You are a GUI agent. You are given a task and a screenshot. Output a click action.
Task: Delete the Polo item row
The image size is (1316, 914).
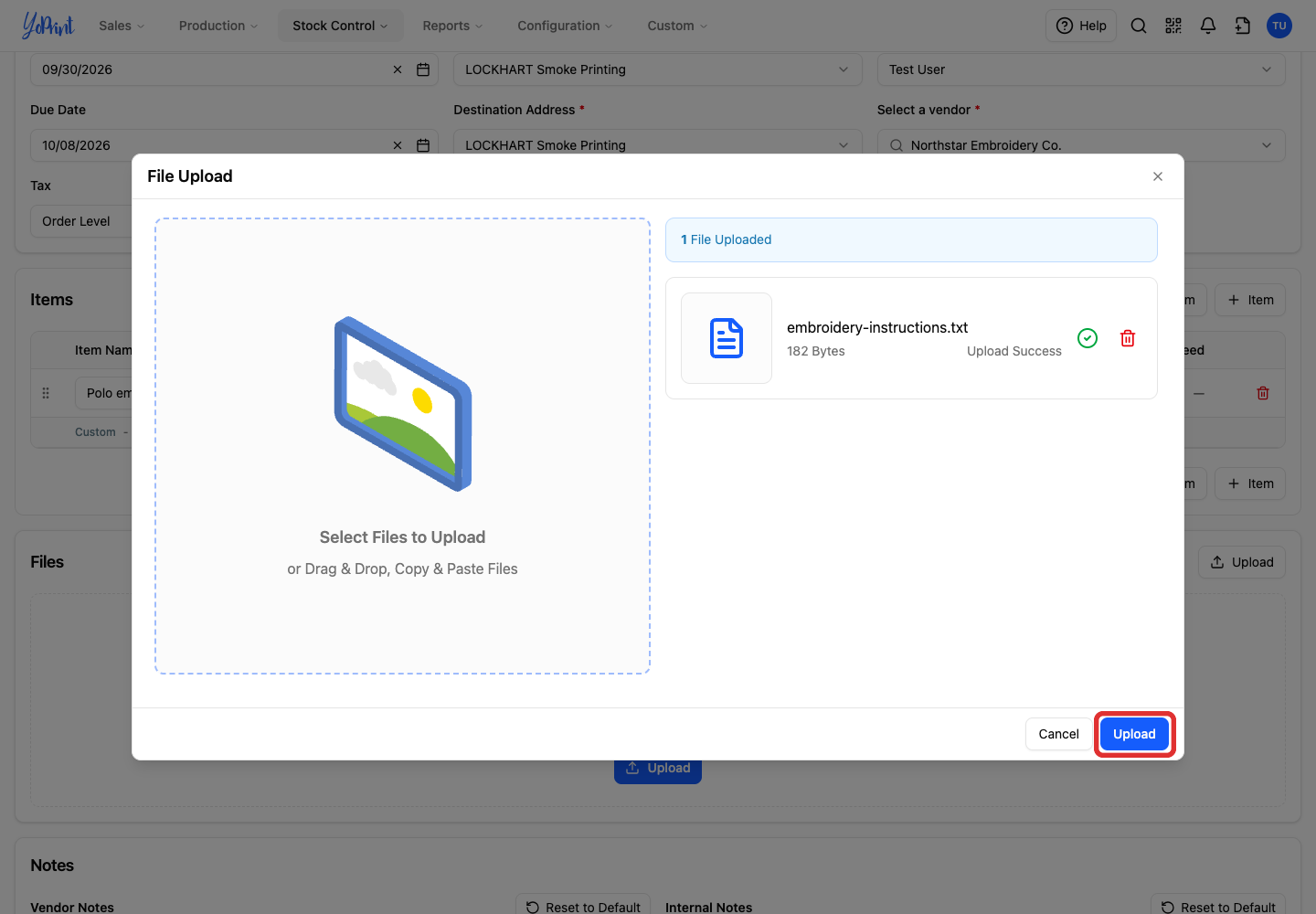1263,393
